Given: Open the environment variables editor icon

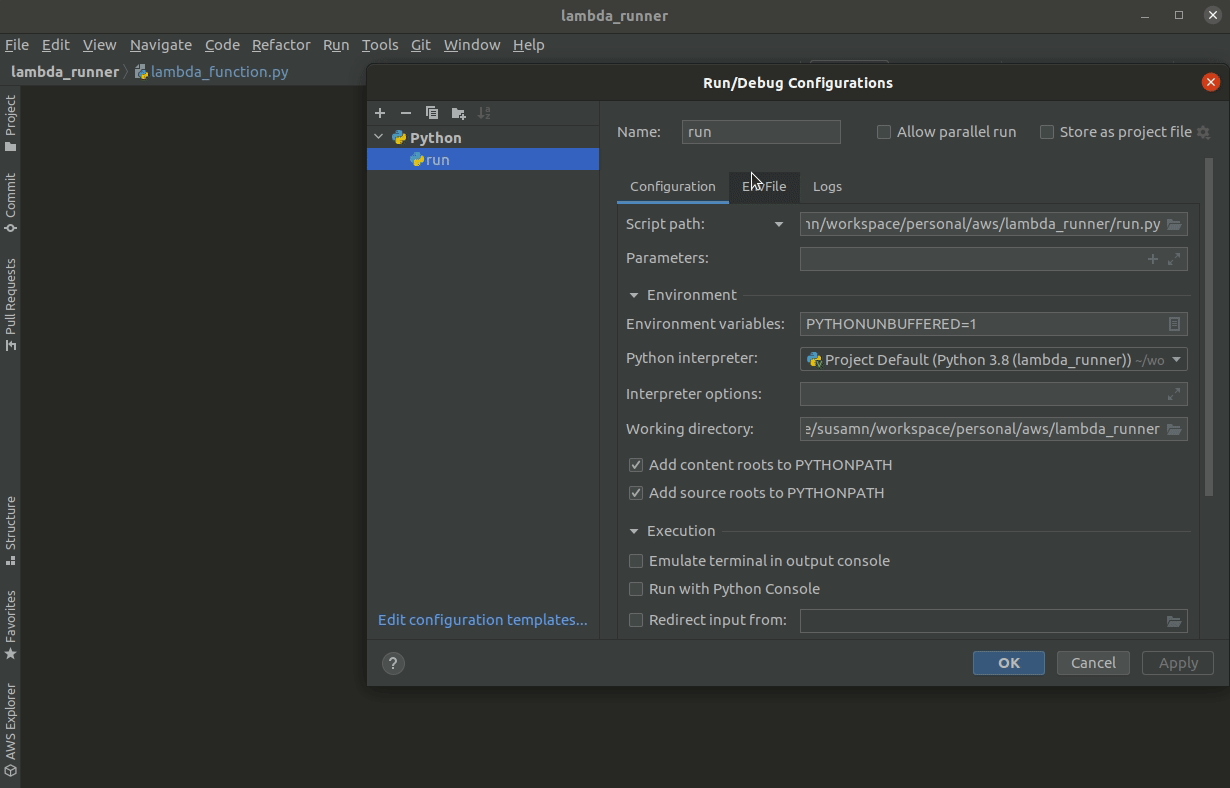Looking at the screenshot, I should click(1174, 324).
